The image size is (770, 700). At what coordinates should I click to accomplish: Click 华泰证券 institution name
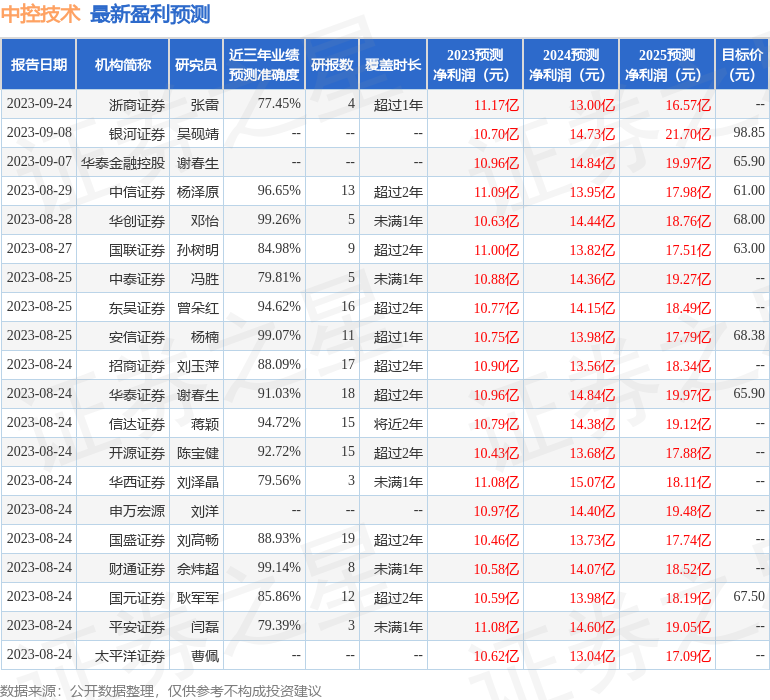(137, 395)
